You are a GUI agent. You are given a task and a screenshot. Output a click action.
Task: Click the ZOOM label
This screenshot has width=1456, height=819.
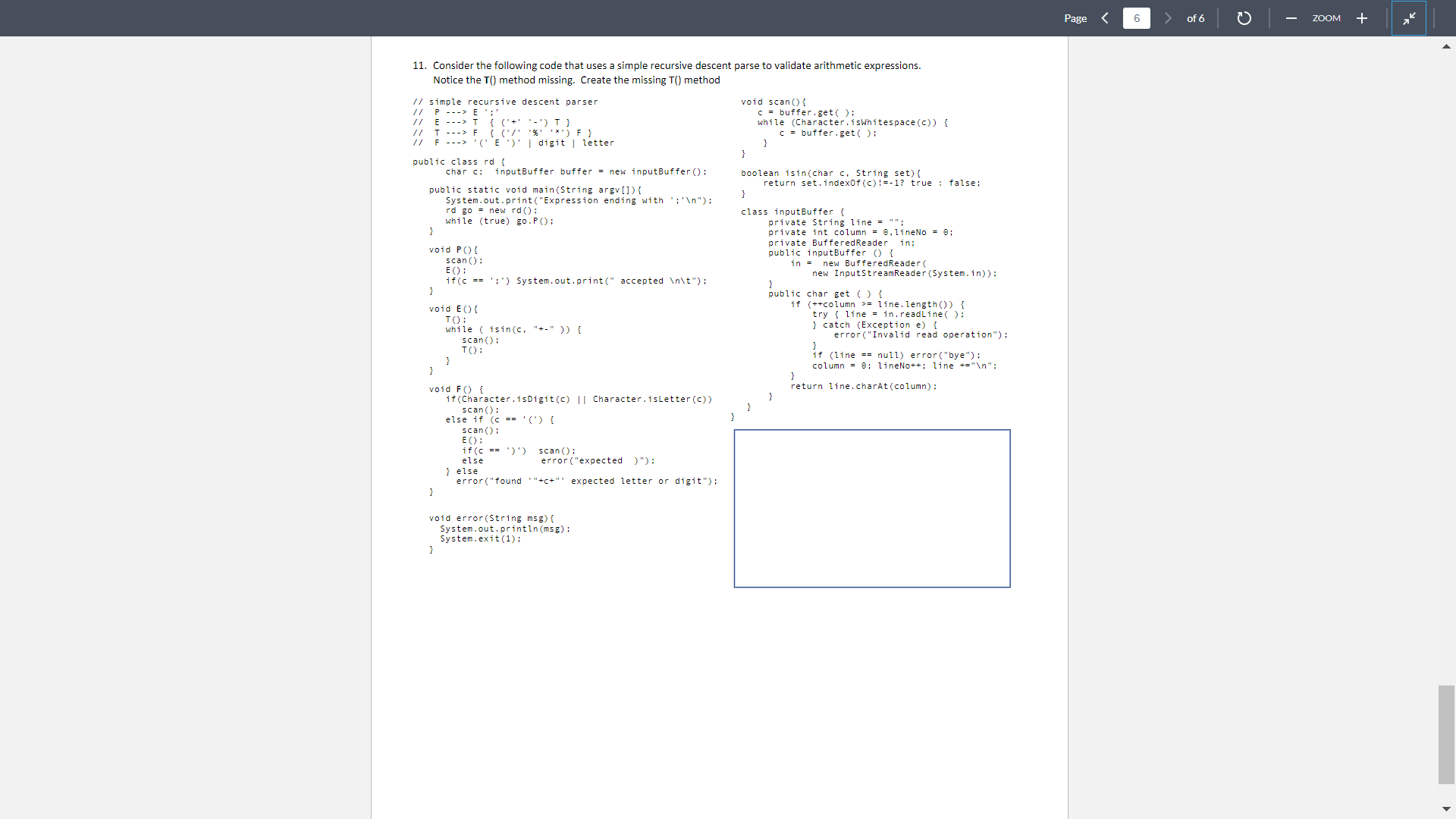1326,18
